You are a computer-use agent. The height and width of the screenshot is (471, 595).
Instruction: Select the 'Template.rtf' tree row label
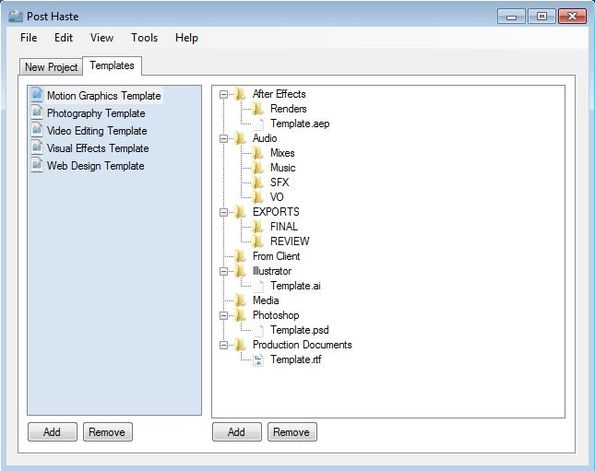(x=296, y=359)
